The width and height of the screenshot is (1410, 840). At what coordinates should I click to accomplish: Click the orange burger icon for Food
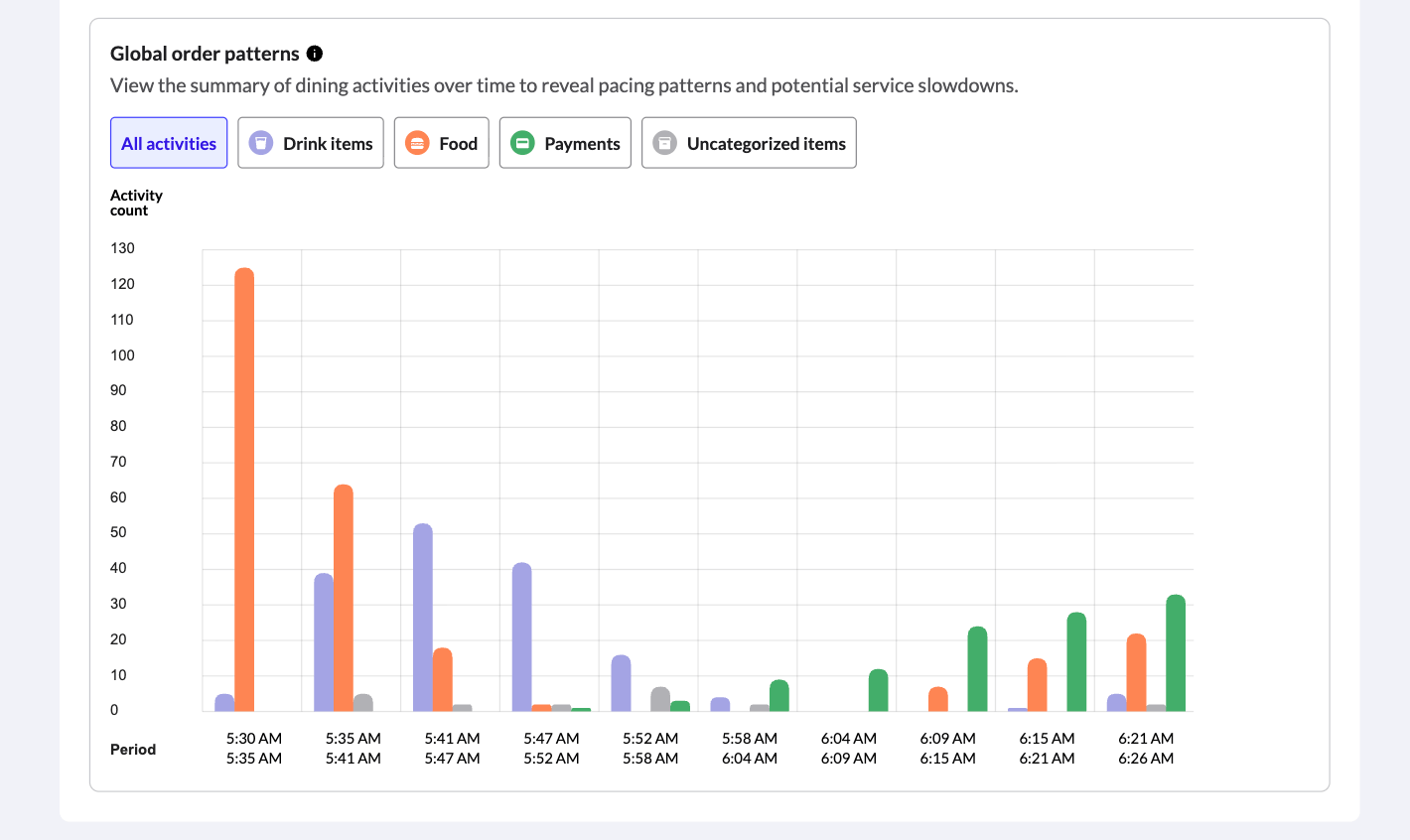click(417, 143)
